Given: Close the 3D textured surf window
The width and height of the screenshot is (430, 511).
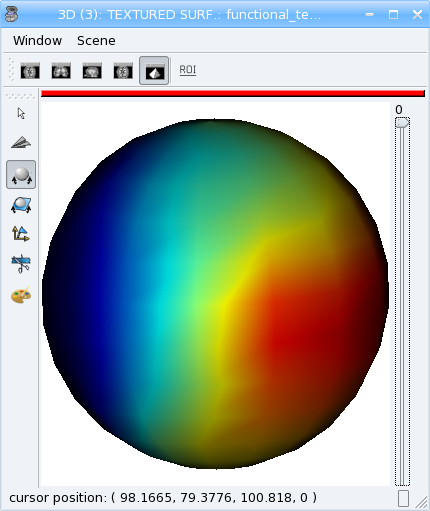Looking at the screenshot, I should [x=417, y=14].
